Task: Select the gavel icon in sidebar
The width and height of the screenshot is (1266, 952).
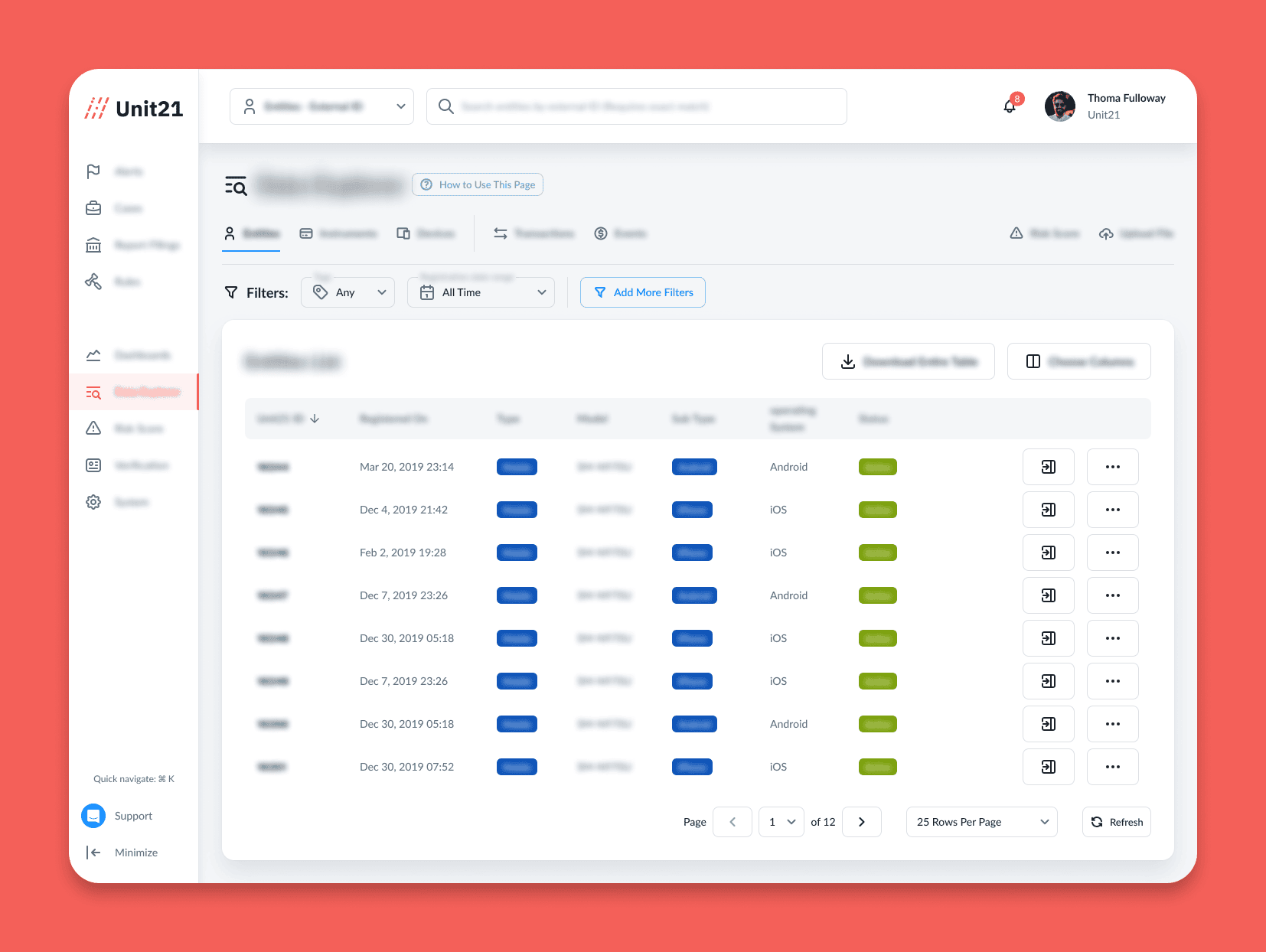Action: click(93, 282)
